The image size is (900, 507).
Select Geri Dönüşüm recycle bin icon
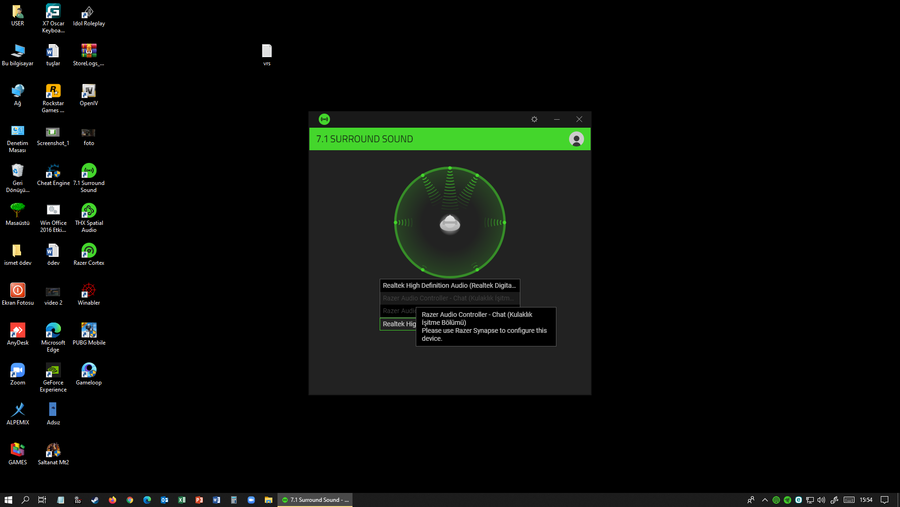(x=18, y=178)
